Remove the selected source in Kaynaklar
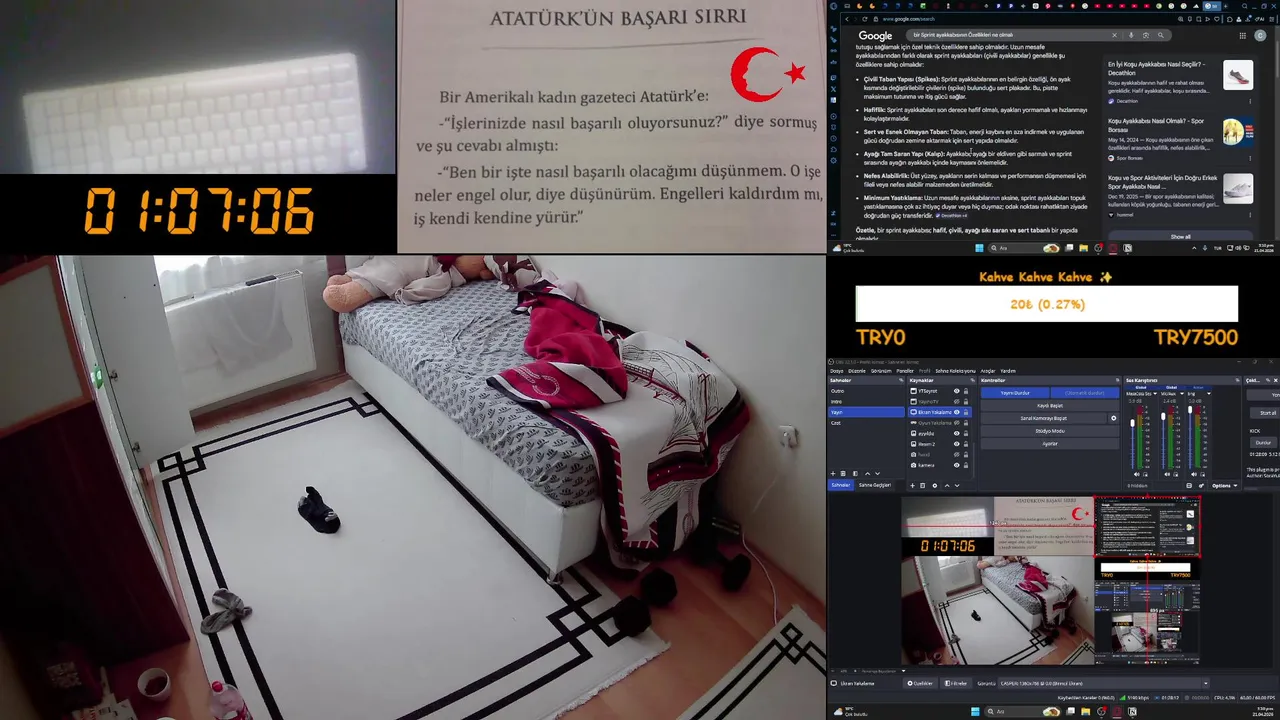Viewport: 1280px width, 720px height. [x=922, y=485]
